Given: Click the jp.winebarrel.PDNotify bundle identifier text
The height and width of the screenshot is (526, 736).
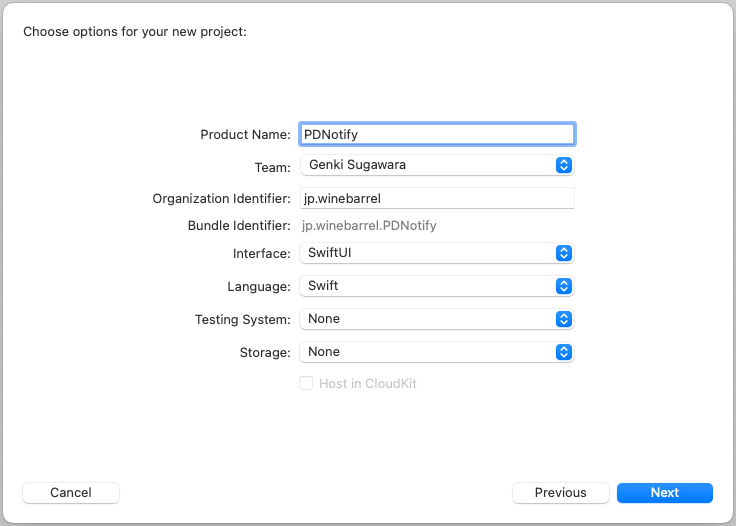Looking at the screenshot, I should [369, 225].
